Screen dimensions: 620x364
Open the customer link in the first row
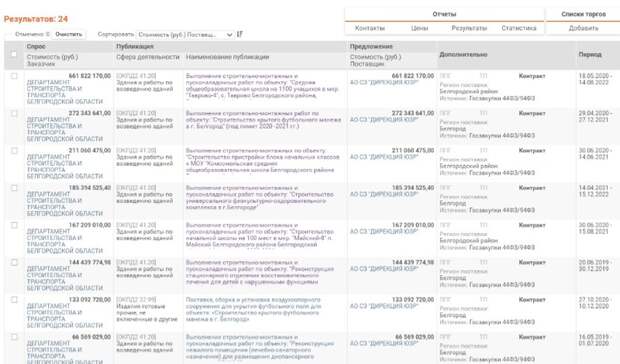[x=65, y=92]
